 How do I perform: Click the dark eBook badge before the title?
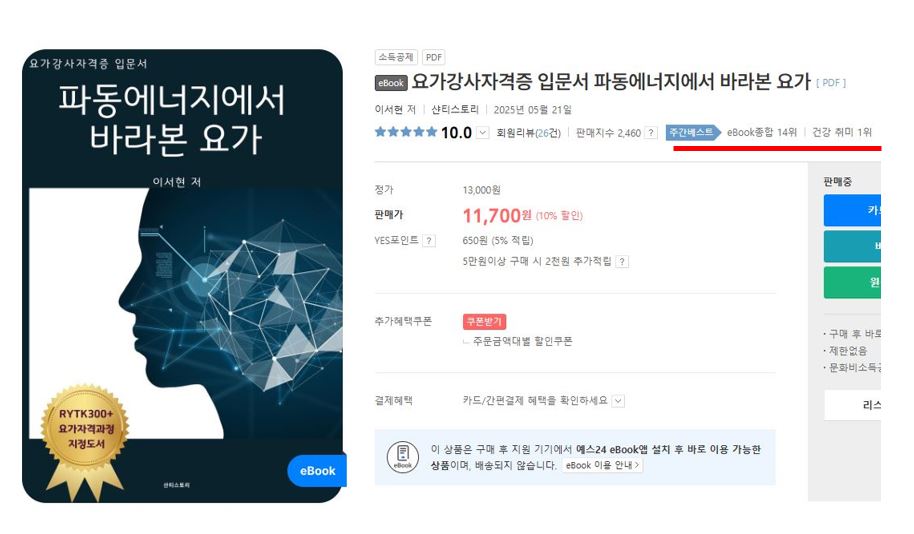(x=390, y=83)
